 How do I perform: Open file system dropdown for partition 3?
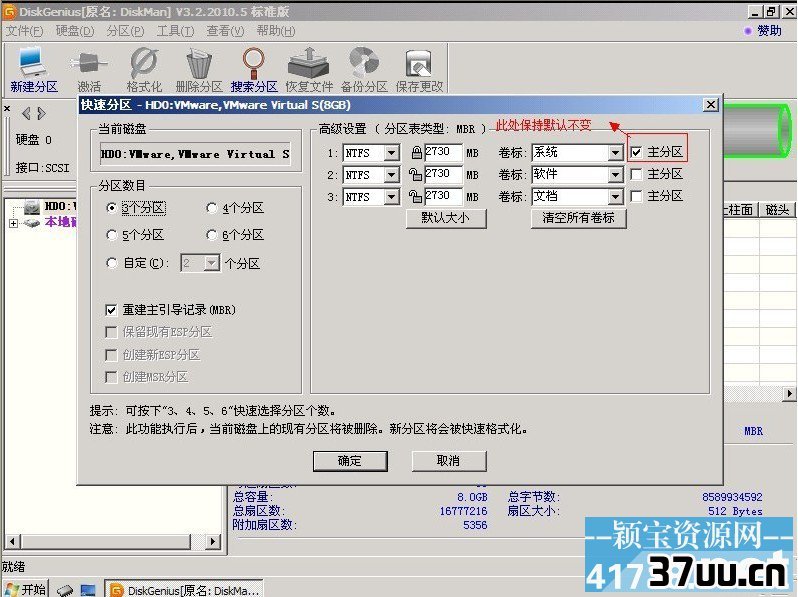[x=391, y=196]
